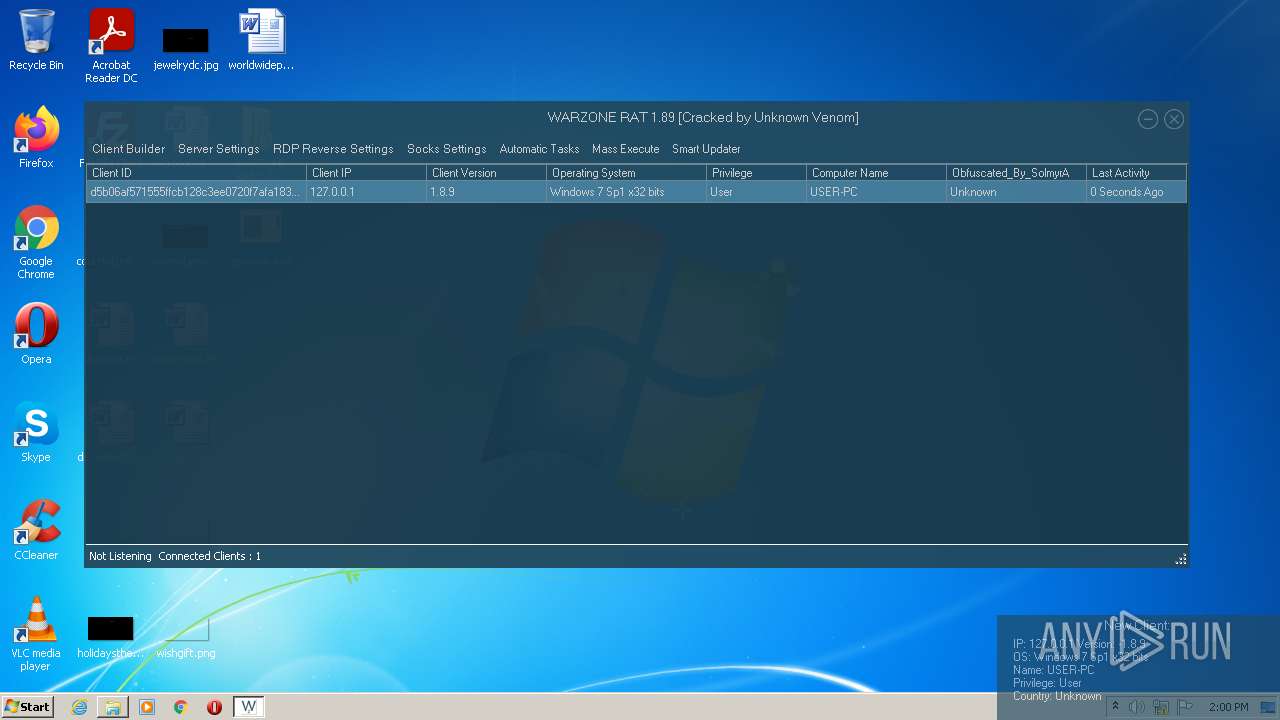Screen dimensions: 1280x720
Task: Open the Recycle Bin desktop icon
Action: click(x=36, y=40)
